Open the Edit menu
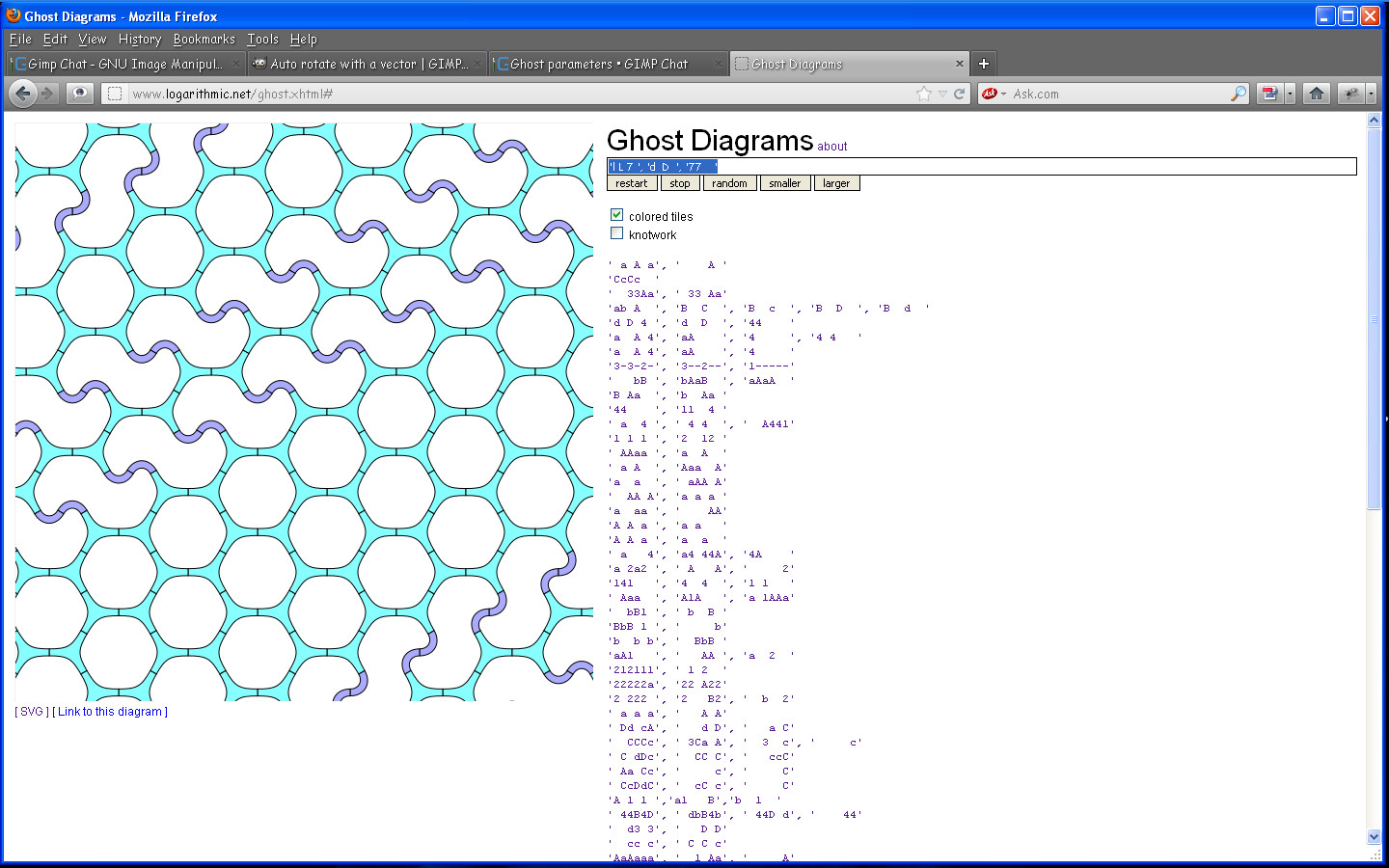Screen dimensions: 1389x868 55,40
